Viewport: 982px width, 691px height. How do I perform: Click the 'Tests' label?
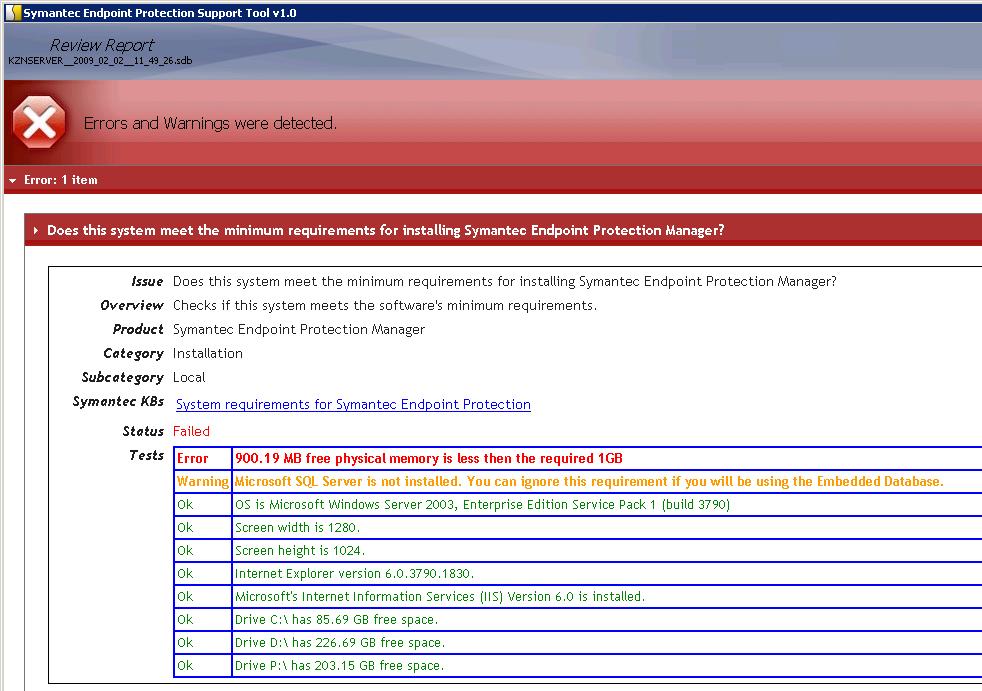[x=146, y=455]
